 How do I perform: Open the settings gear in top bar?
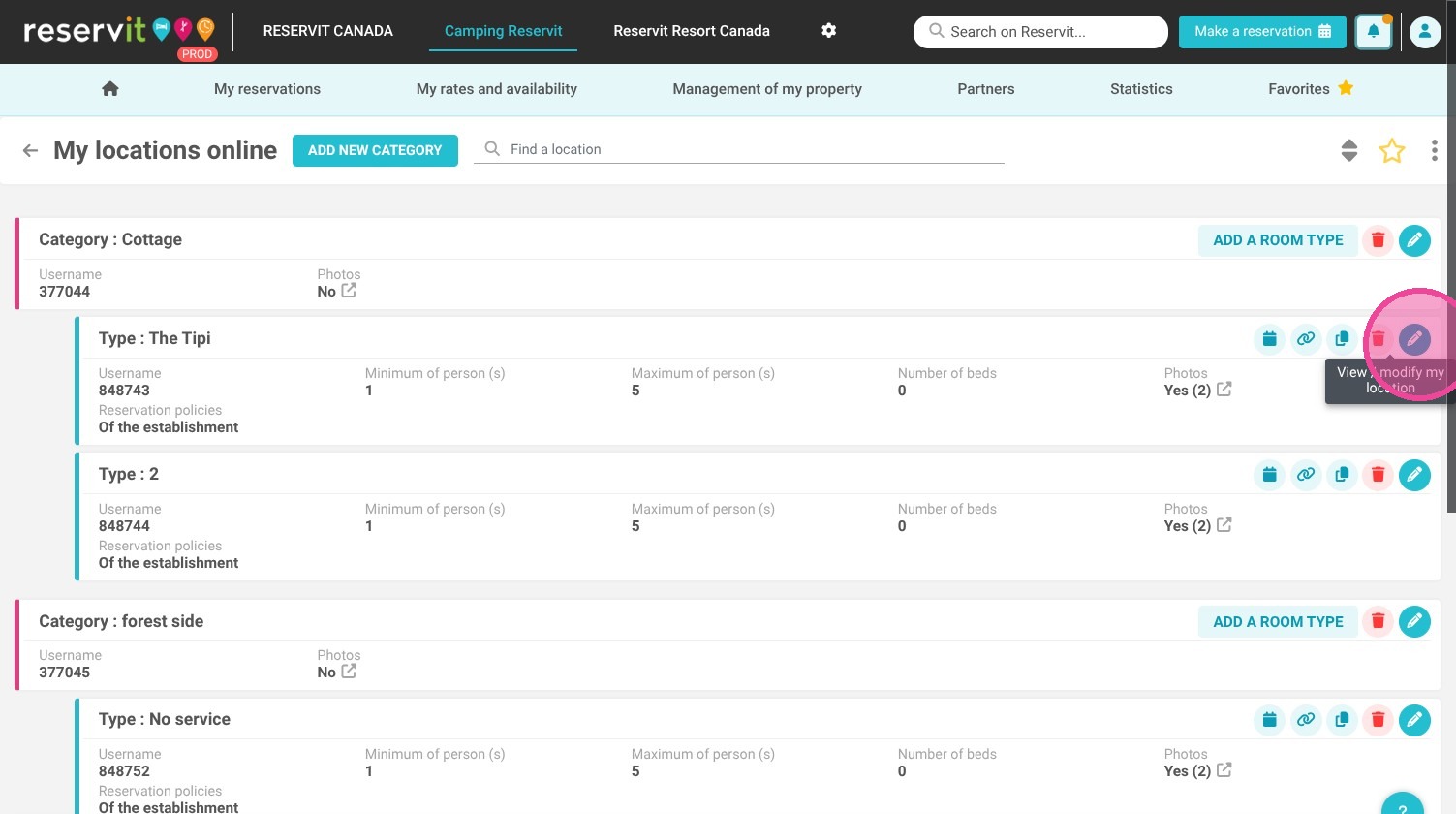[x=828, y=31]
